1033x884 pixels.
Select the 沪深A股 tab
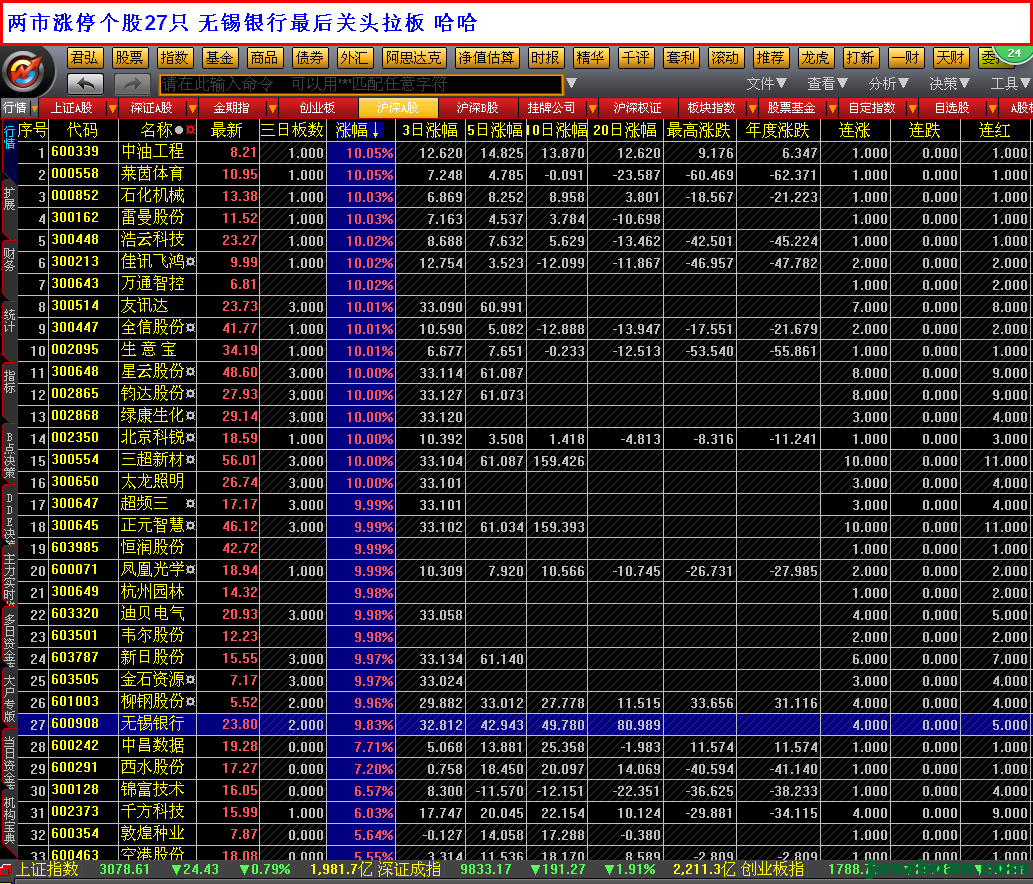(397, 108)
